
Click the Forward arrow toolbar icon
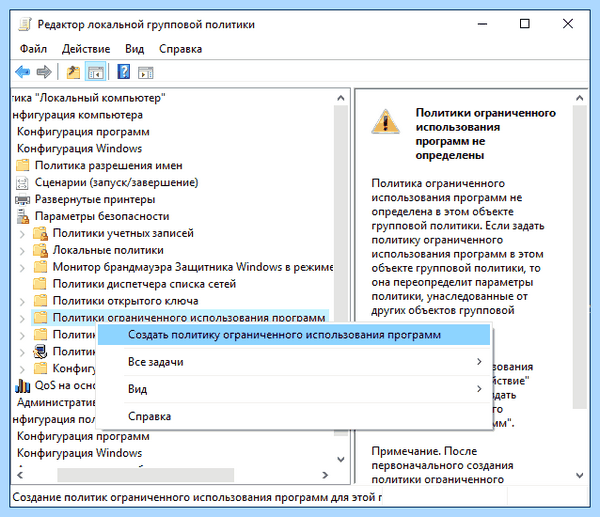coord(44,72)
